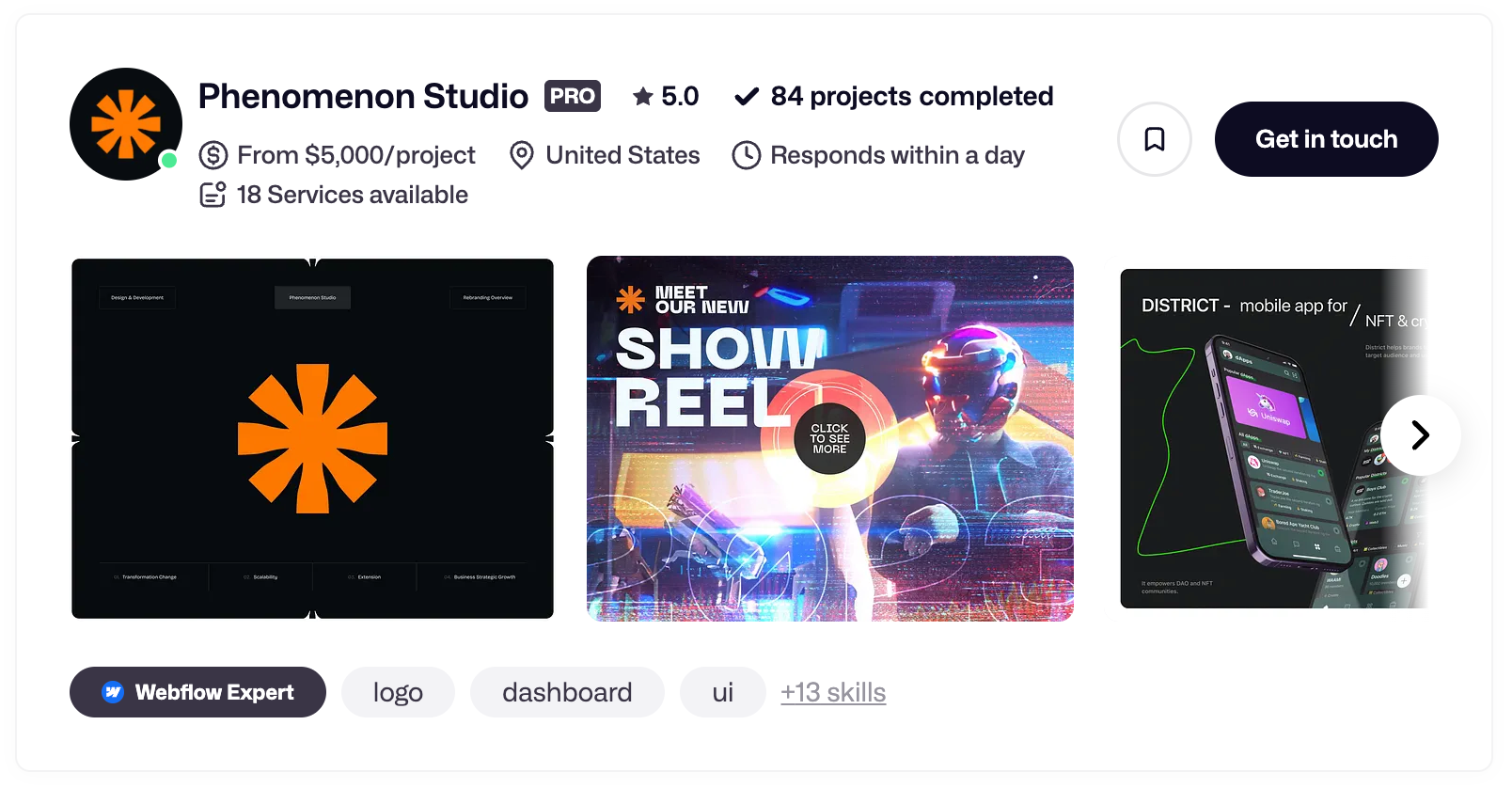Click the star rating icon
This screenshot has height=788, width=1512.
(643, 96)
